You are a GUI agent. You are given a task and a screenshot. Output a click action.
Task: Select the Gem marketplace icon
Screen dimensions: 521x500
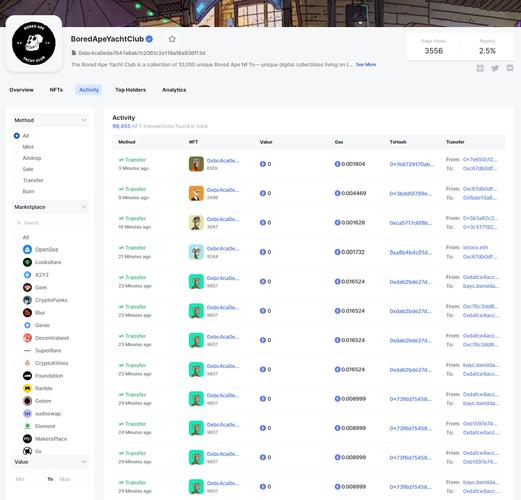coord(27,287)
